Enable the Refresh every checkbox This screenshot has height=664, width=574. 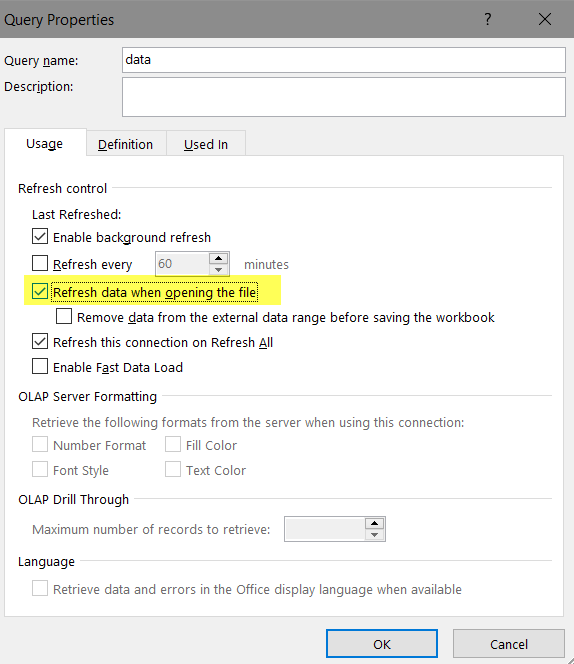(x=40, y=263)
